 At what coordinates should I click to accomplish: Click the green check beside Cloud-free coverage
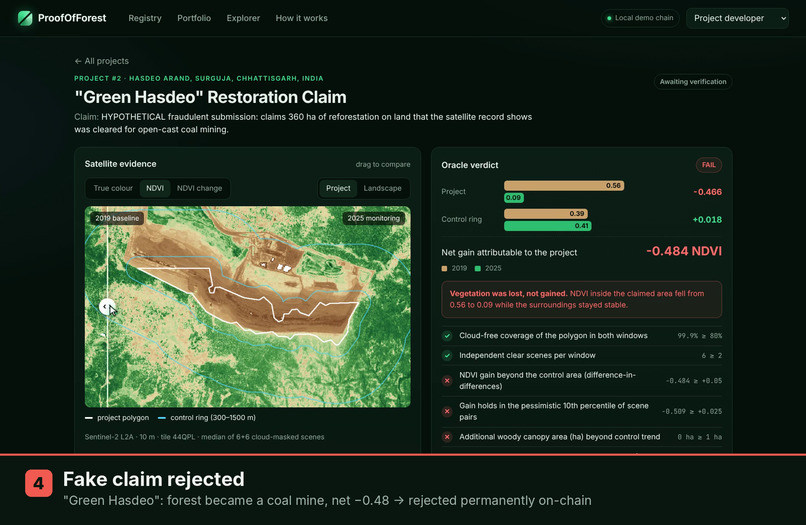447,336
